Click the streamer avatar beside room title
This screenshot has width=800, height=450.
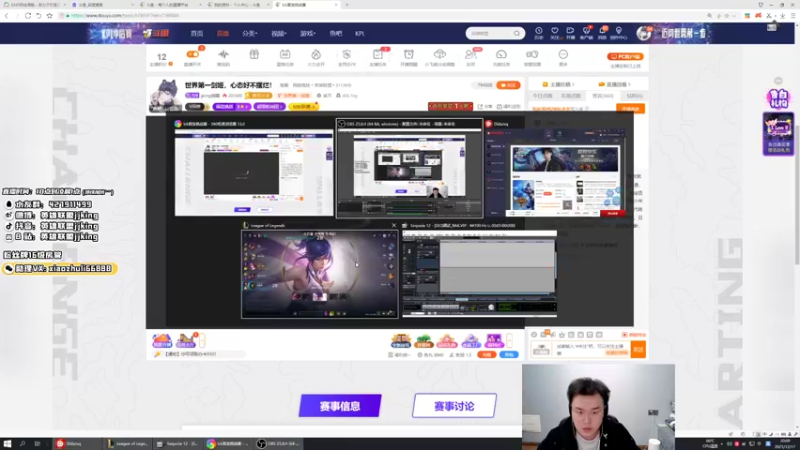[x=165, y=94]
